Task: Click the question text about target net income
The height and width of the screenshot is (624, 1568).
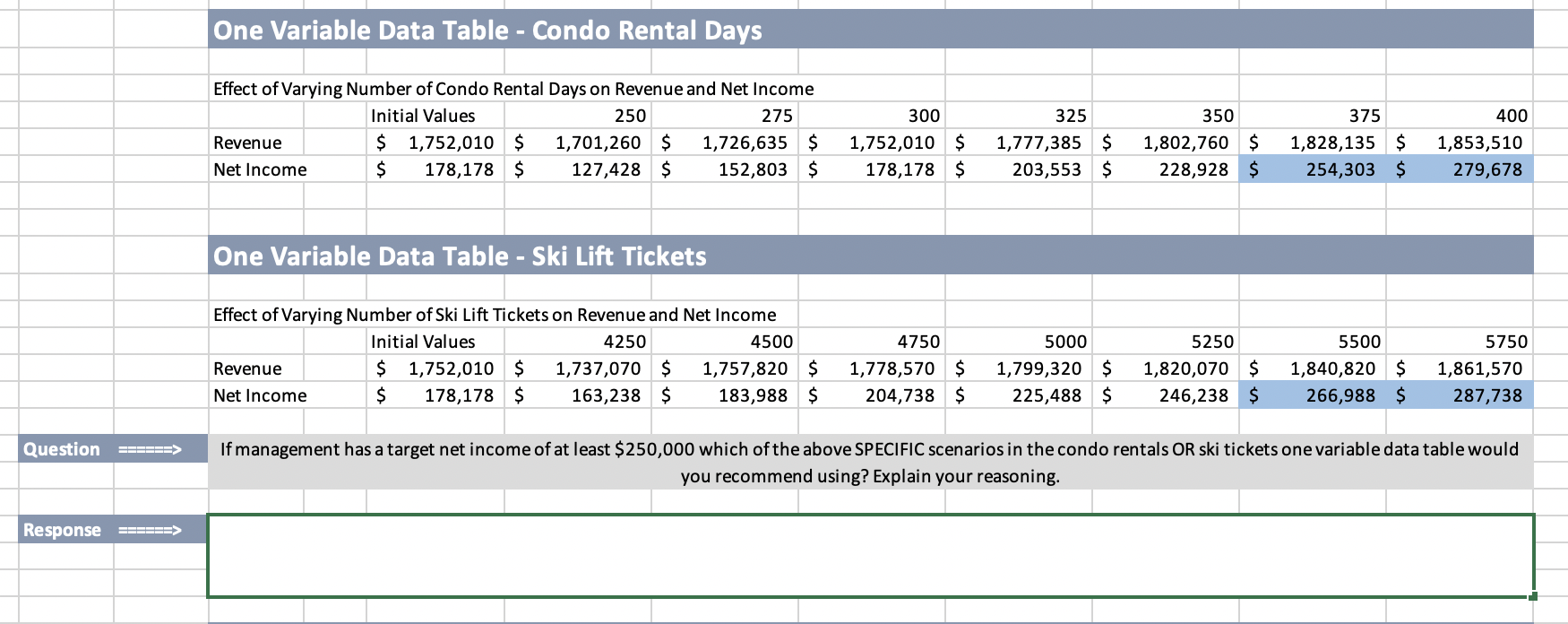Action: 870,463
